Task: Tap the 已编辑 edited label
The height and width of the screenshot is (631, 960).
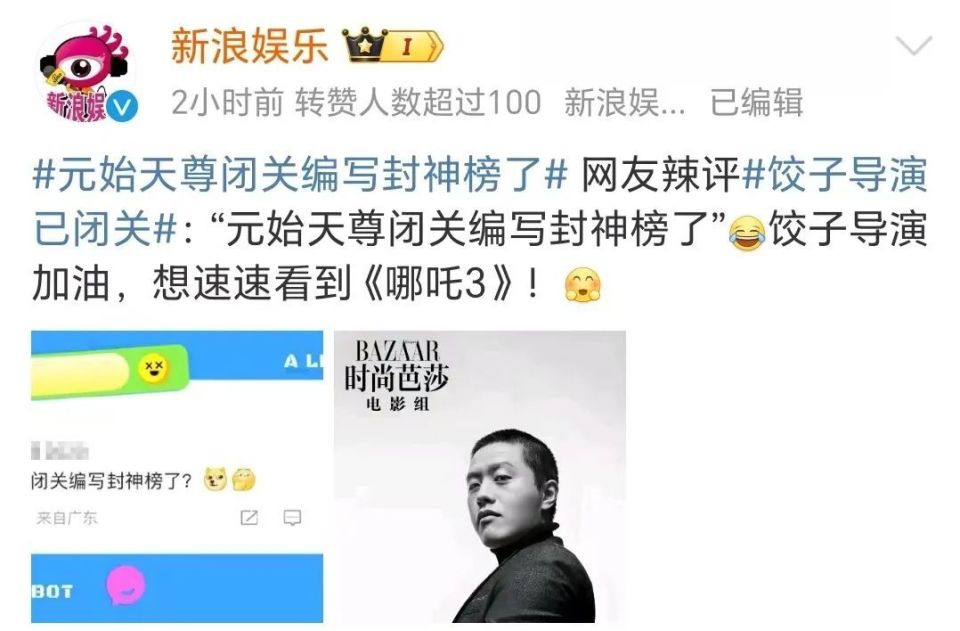Action: tap(756, 102)
